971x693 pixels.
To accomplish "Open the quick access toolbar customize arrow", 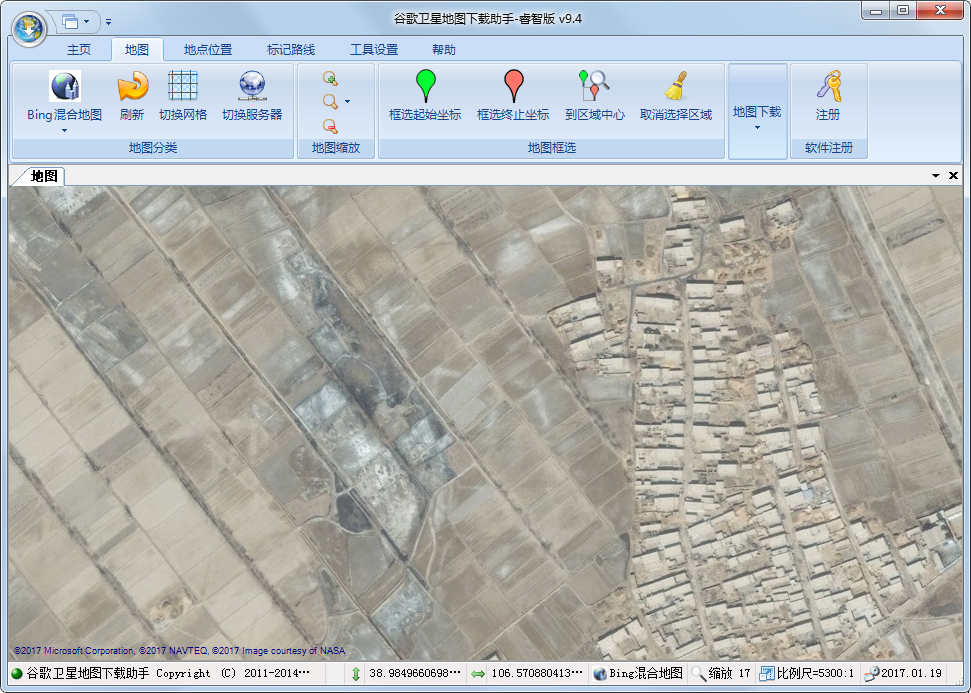I will [x=108, y=21].
